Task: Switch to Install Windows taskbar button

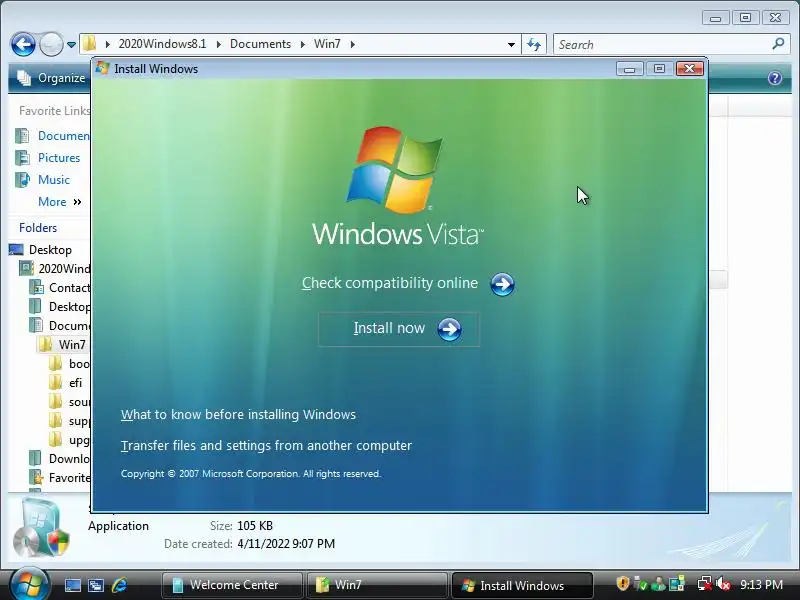Action: click(522, 585)
